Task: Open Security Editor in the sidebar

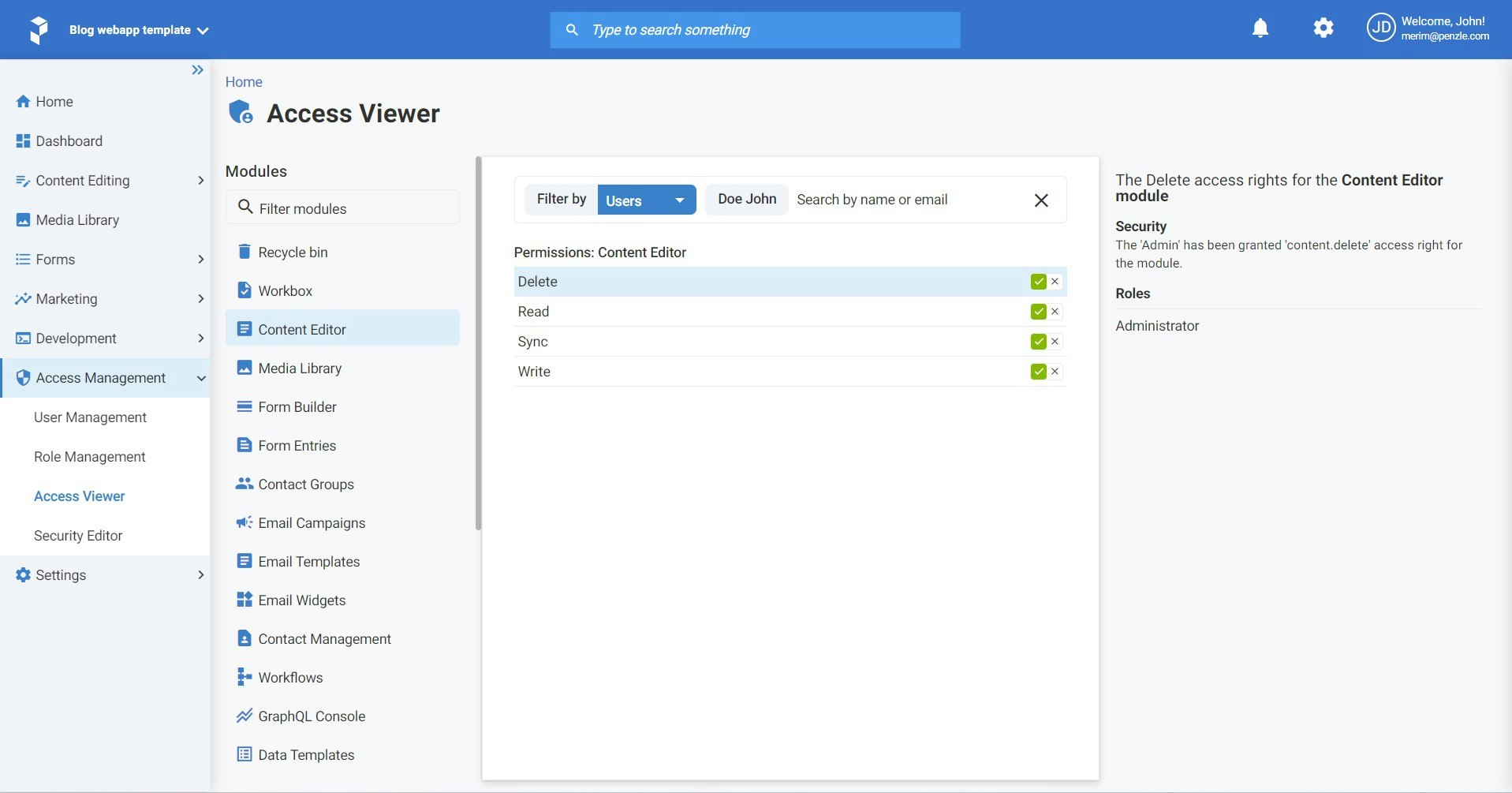Action: [78, 536]
